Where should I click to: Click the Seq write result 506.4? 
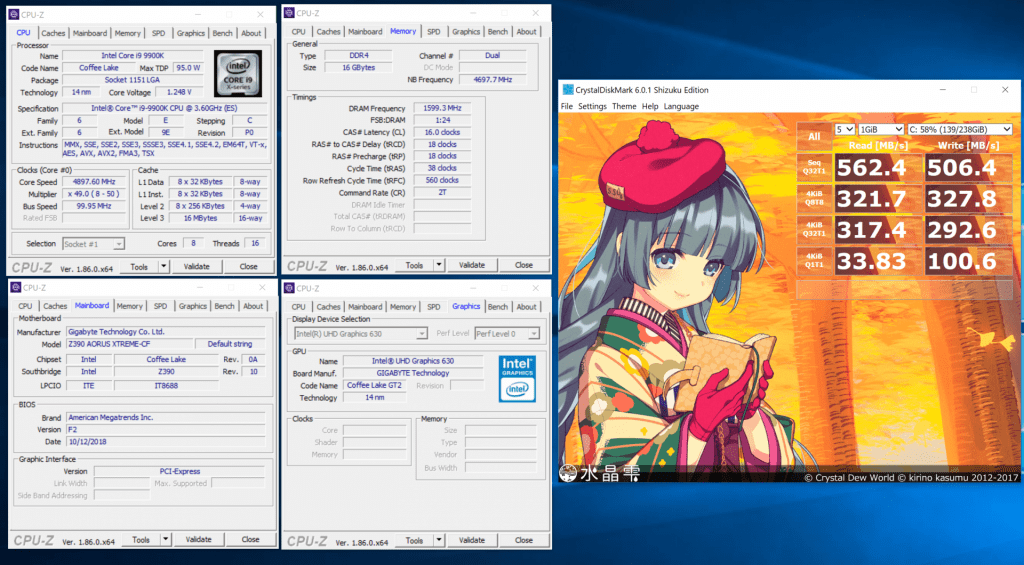968,167
